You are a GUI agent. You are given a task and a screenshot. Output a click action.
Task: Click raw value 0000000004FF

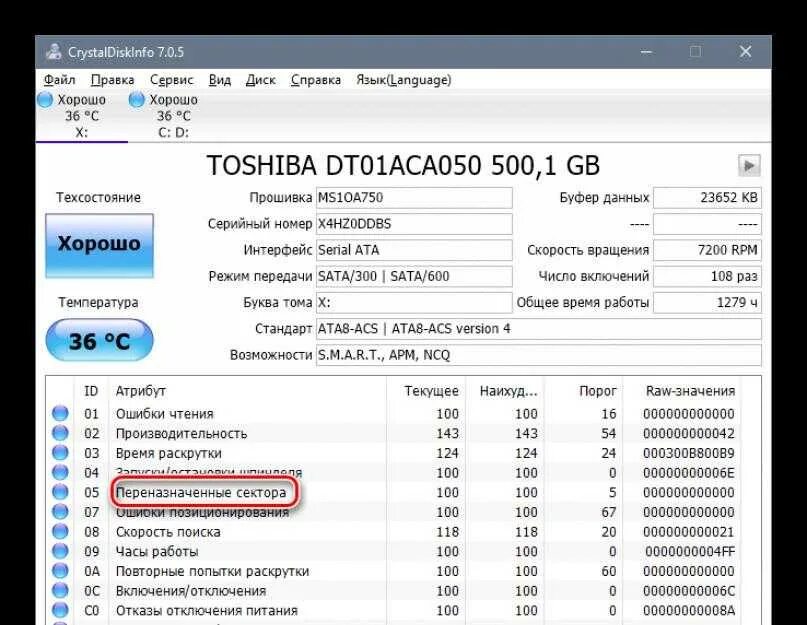coord(690,551)
